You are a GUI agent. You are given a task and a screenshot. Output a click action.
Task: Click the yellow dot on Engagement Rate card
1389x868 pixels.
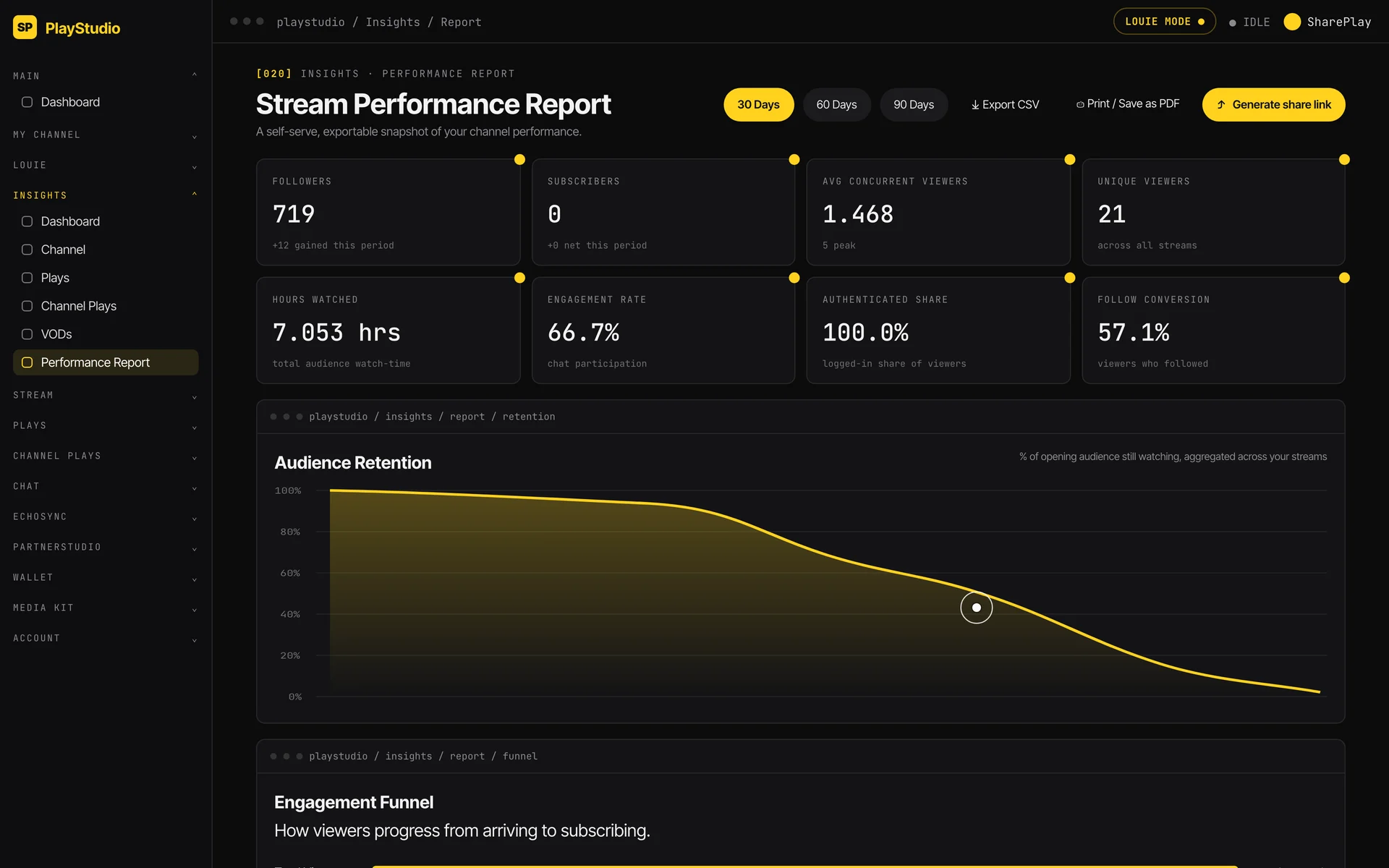(794, 278)
